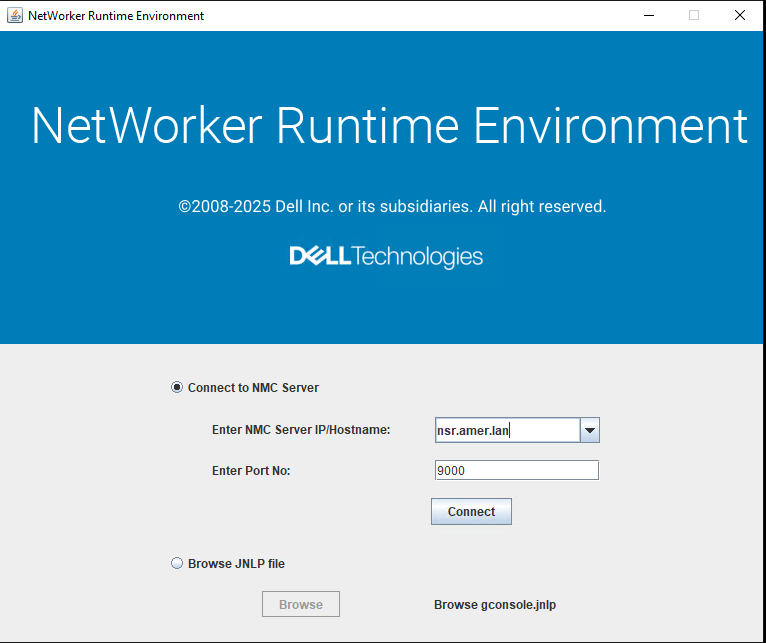766x643 pixels.
Task: Click into the NMC Server IP/Hostname field
Action: [508, 430]
